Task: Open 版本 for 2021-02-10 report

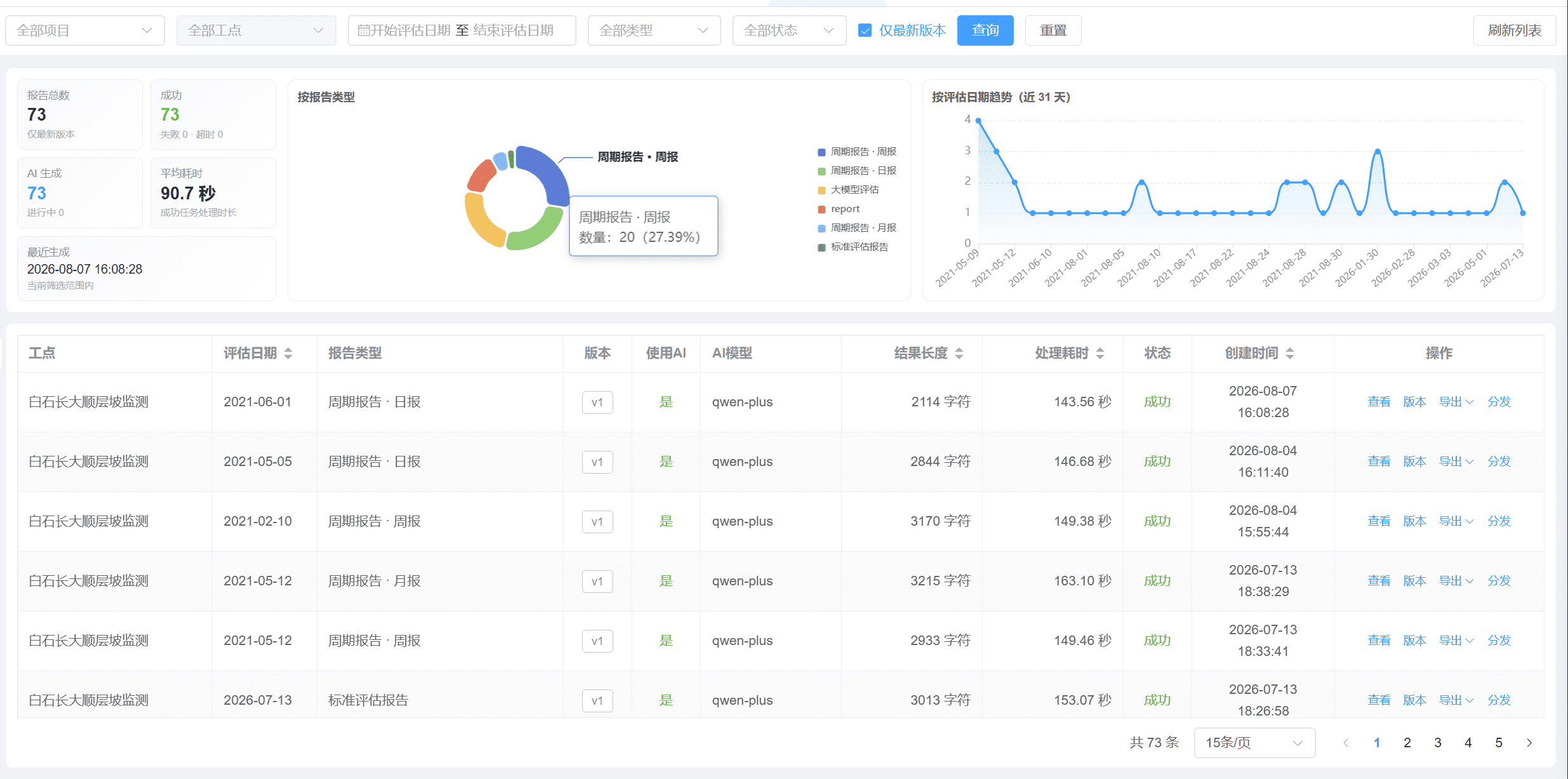Action: [x=1414, y=521]
